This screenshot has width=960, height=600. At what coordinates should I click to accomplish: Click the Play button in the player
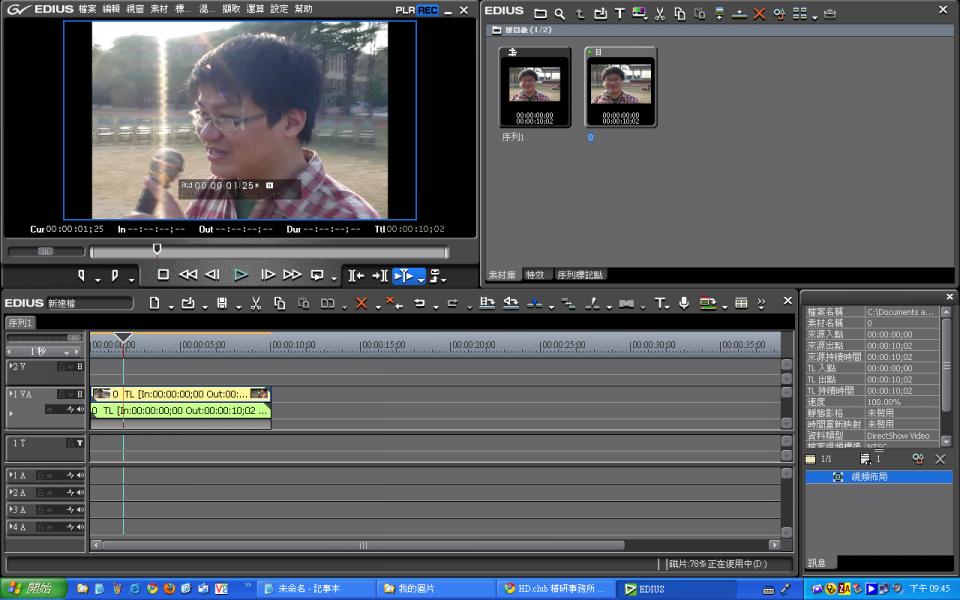pyautogui.click(x=240, y=275)
